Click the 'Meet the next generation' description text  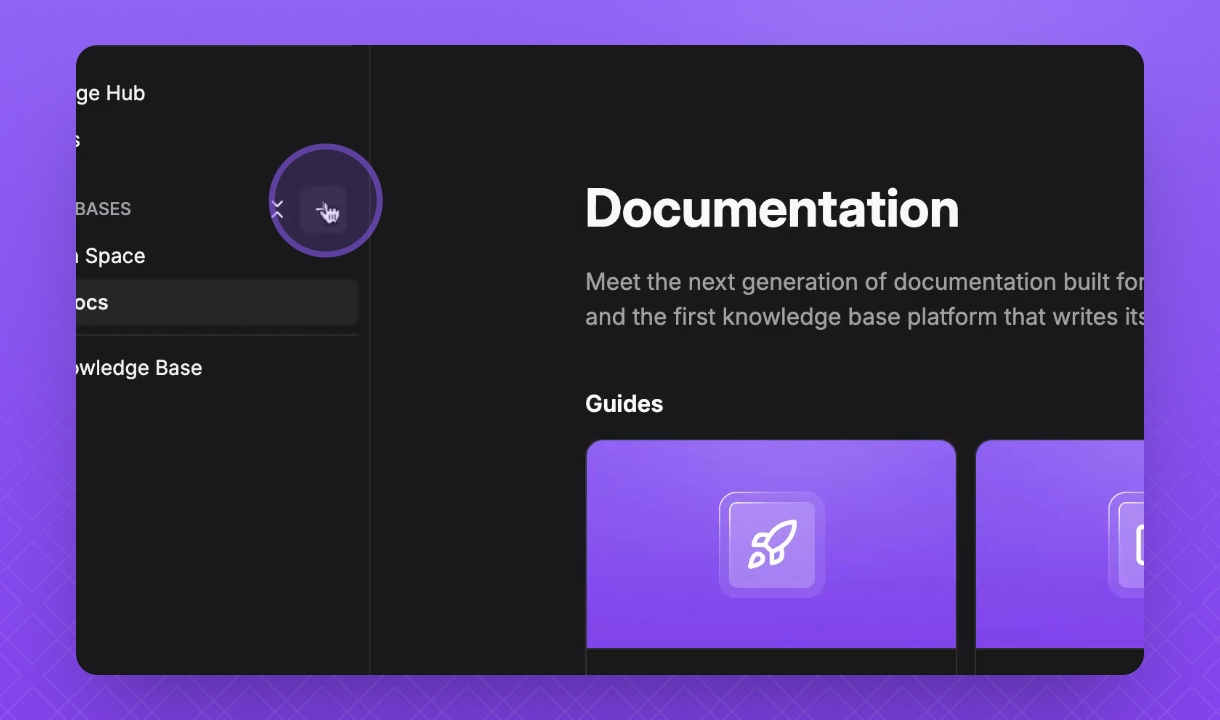(864, 299)
